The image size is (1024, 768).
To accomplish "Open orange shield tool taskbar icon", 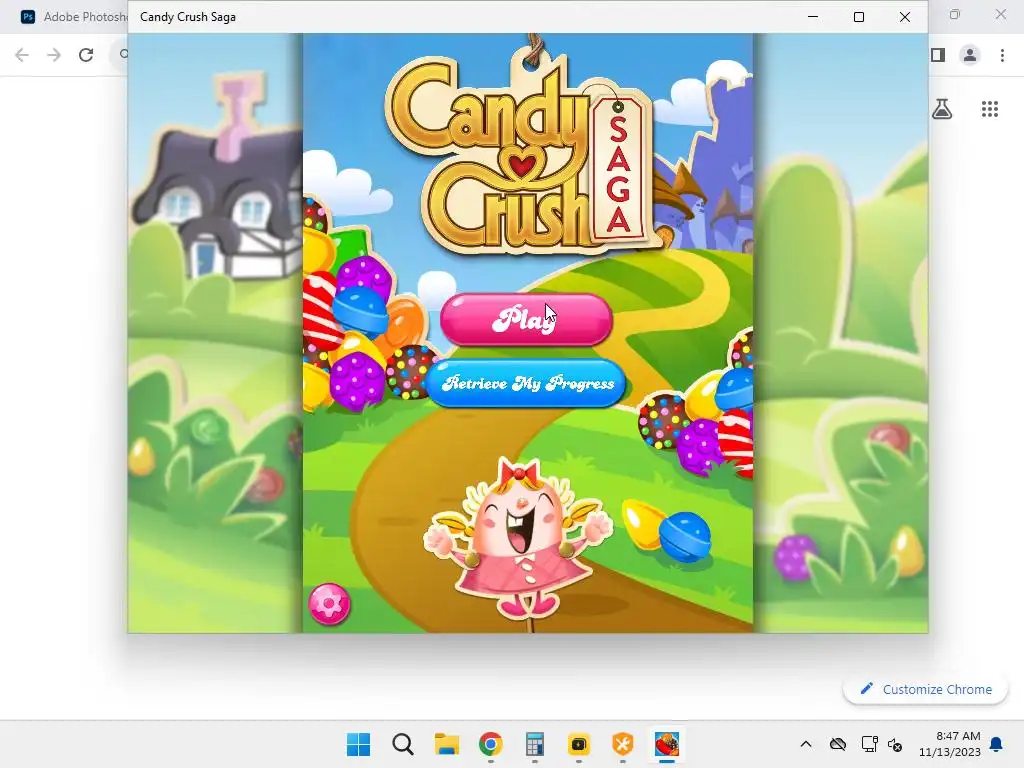I will [622, 744].
